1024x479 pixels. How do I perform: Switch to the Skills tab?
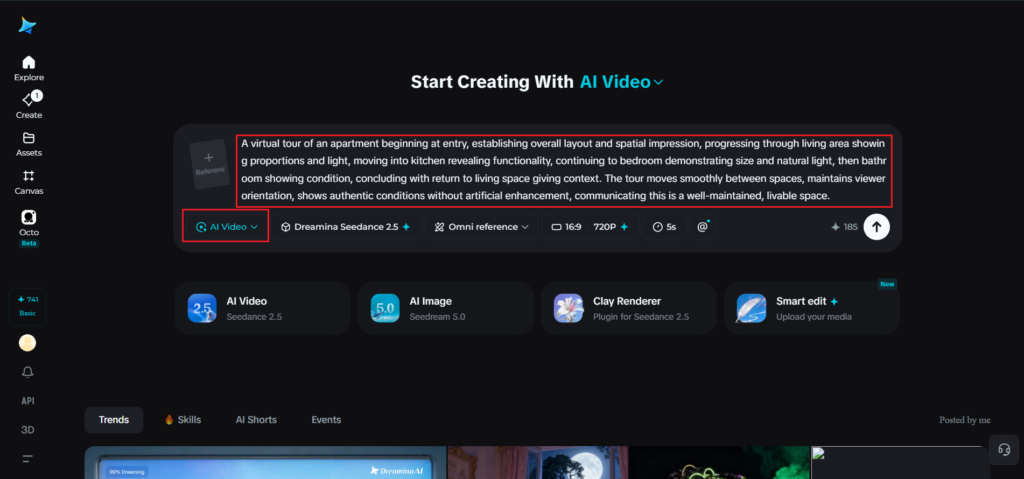click(183, 420)
